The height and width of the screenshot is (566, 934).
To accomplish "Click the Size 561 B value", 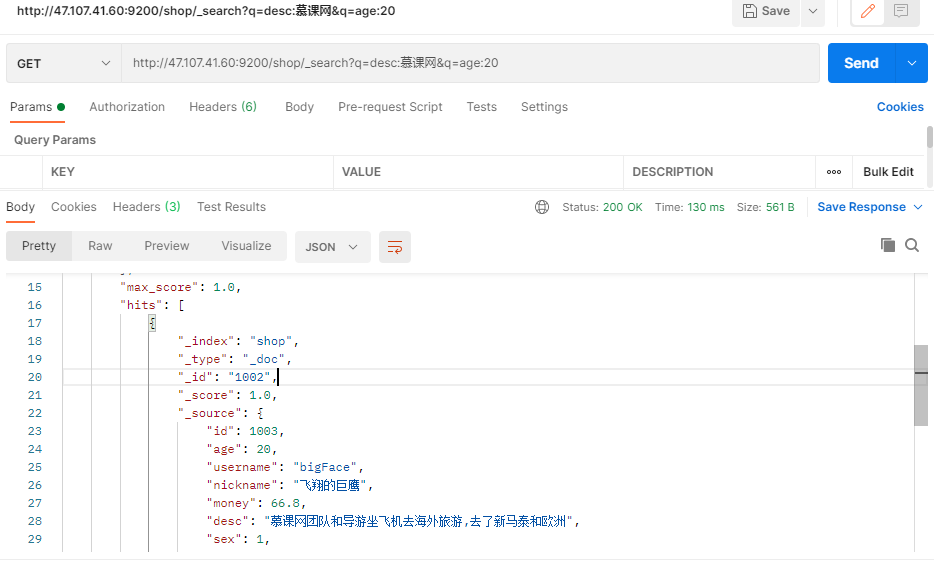I will pos(780,207).
